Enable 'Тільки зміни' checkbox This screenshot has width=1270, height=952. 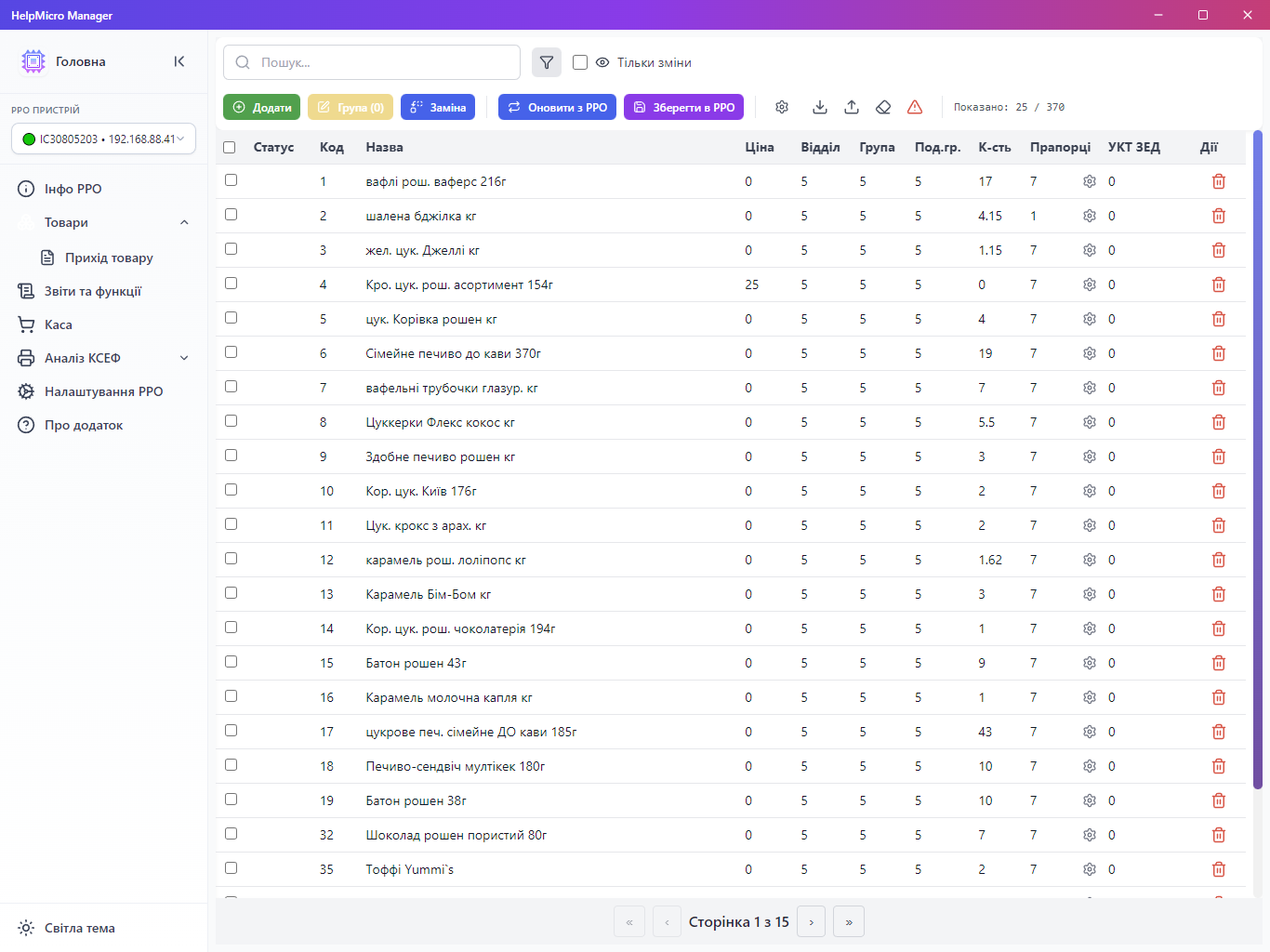pyautogui.click(x=580, y=62)
